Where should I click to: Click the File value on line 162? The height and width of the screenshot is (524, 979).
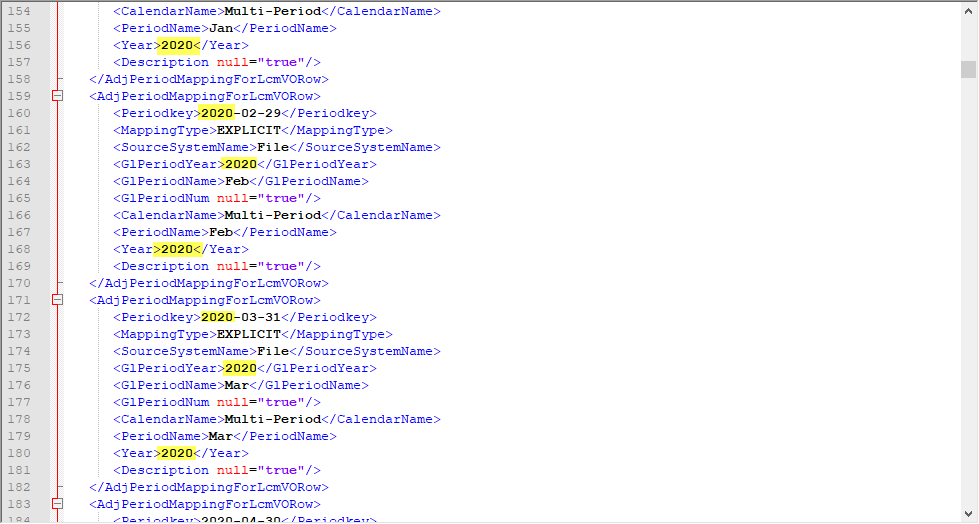pos(273,147)
